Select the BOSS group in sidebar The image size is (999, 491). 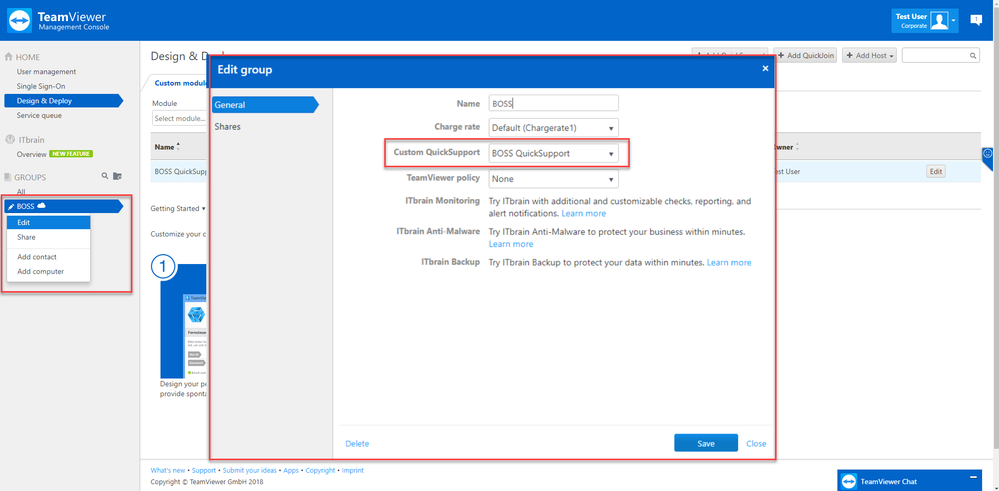click(x=62, y=206)
